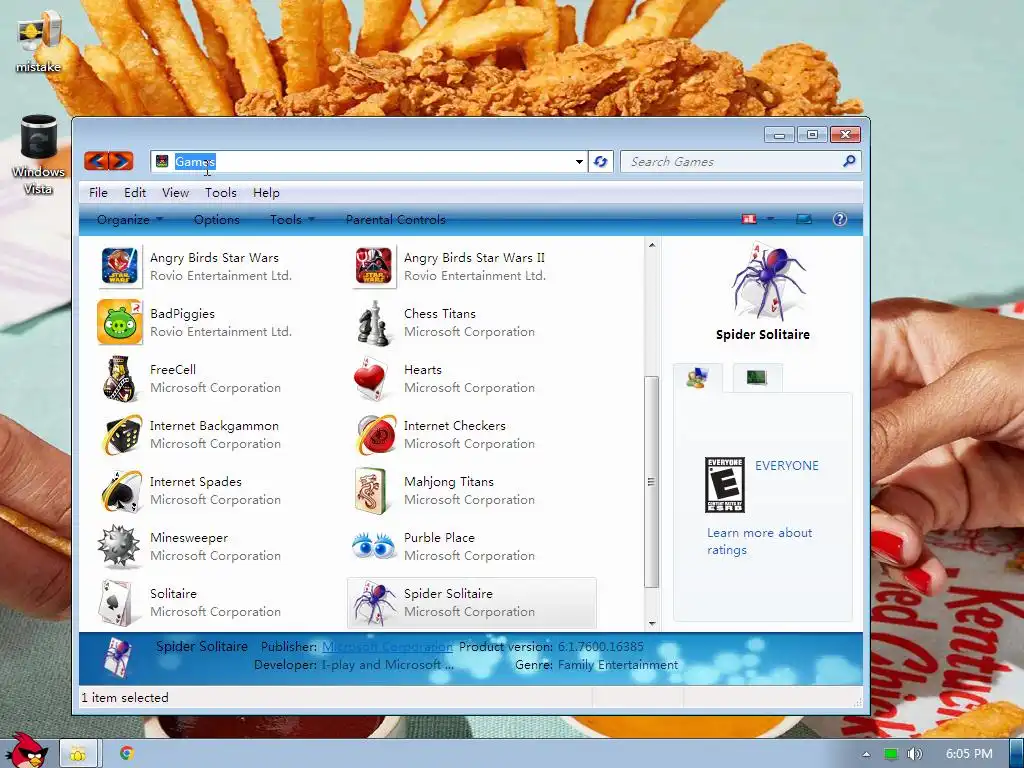Select the Hearts game icon
Viewport: 1024px width, 768px height.
pos(372,378)
